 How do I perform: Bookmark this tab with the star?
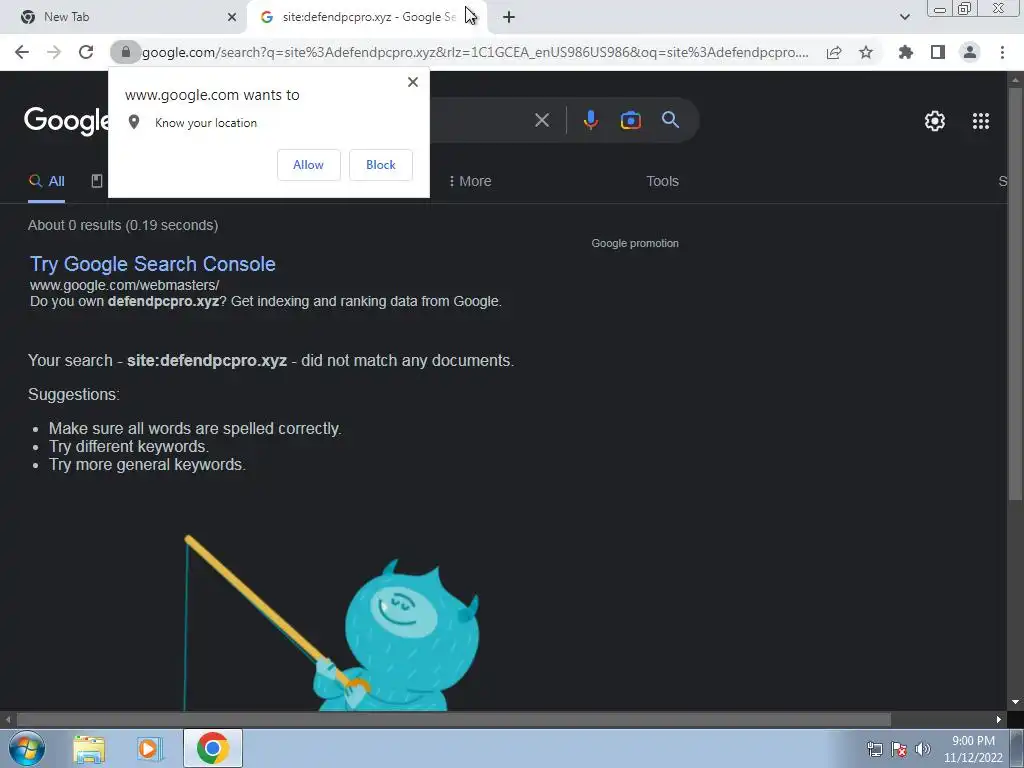click(866, 52)
